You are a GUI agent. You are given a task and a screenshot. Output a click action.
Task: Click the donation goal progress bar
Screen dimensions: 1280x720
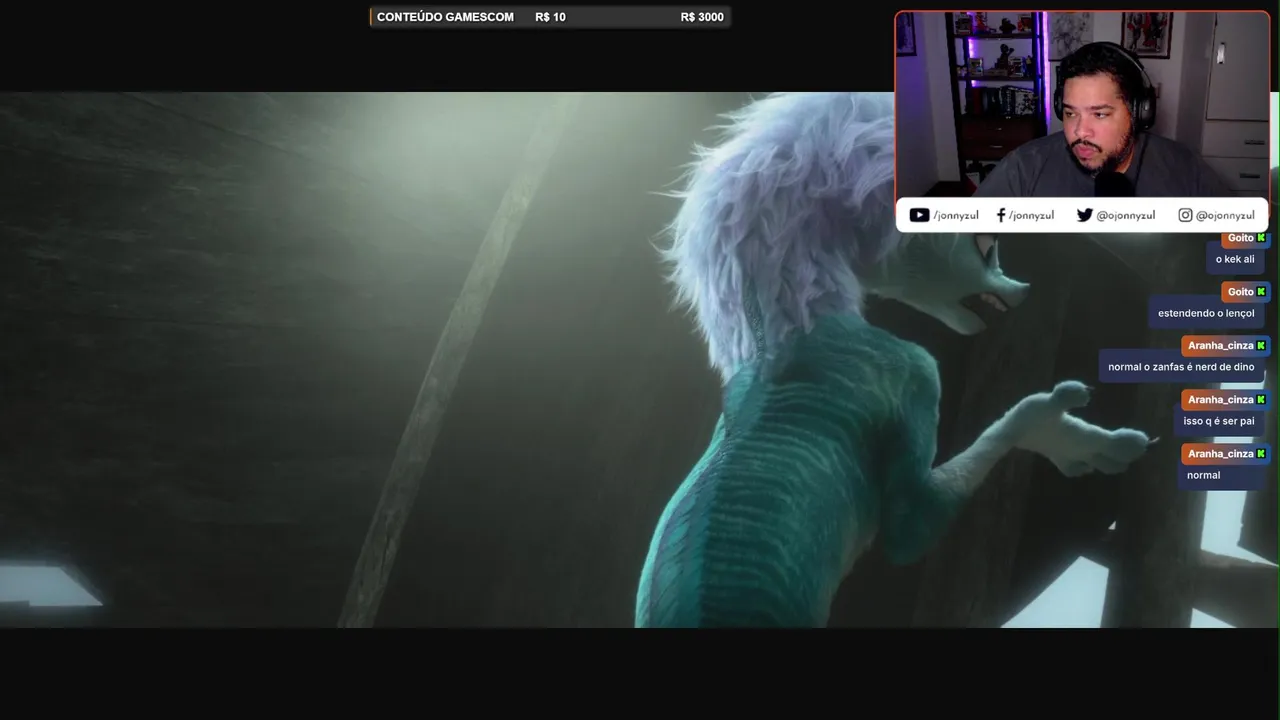click(x=550, y=17)
